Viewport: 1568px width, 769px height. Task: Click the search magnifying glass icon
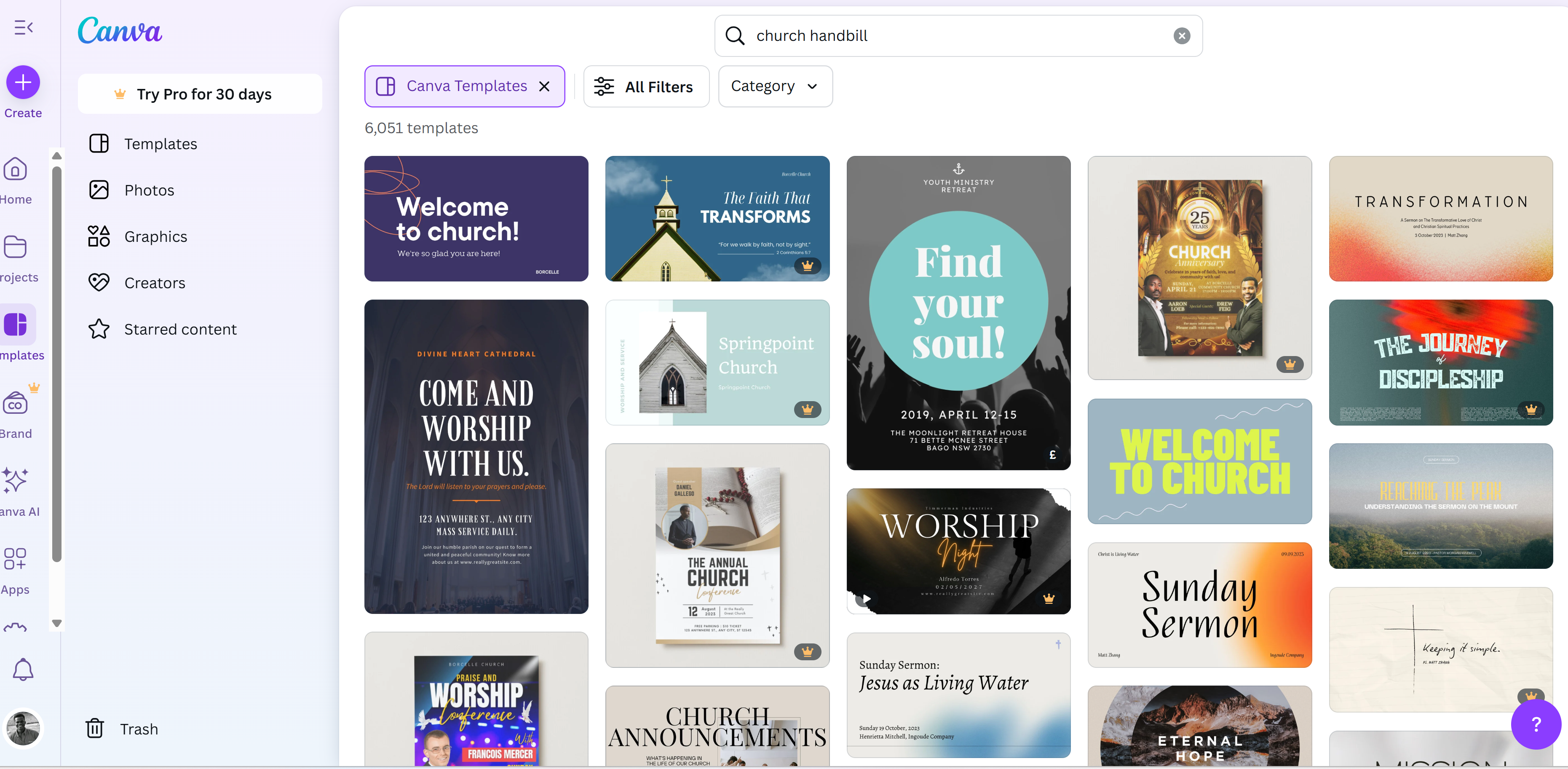pos(735,35)
